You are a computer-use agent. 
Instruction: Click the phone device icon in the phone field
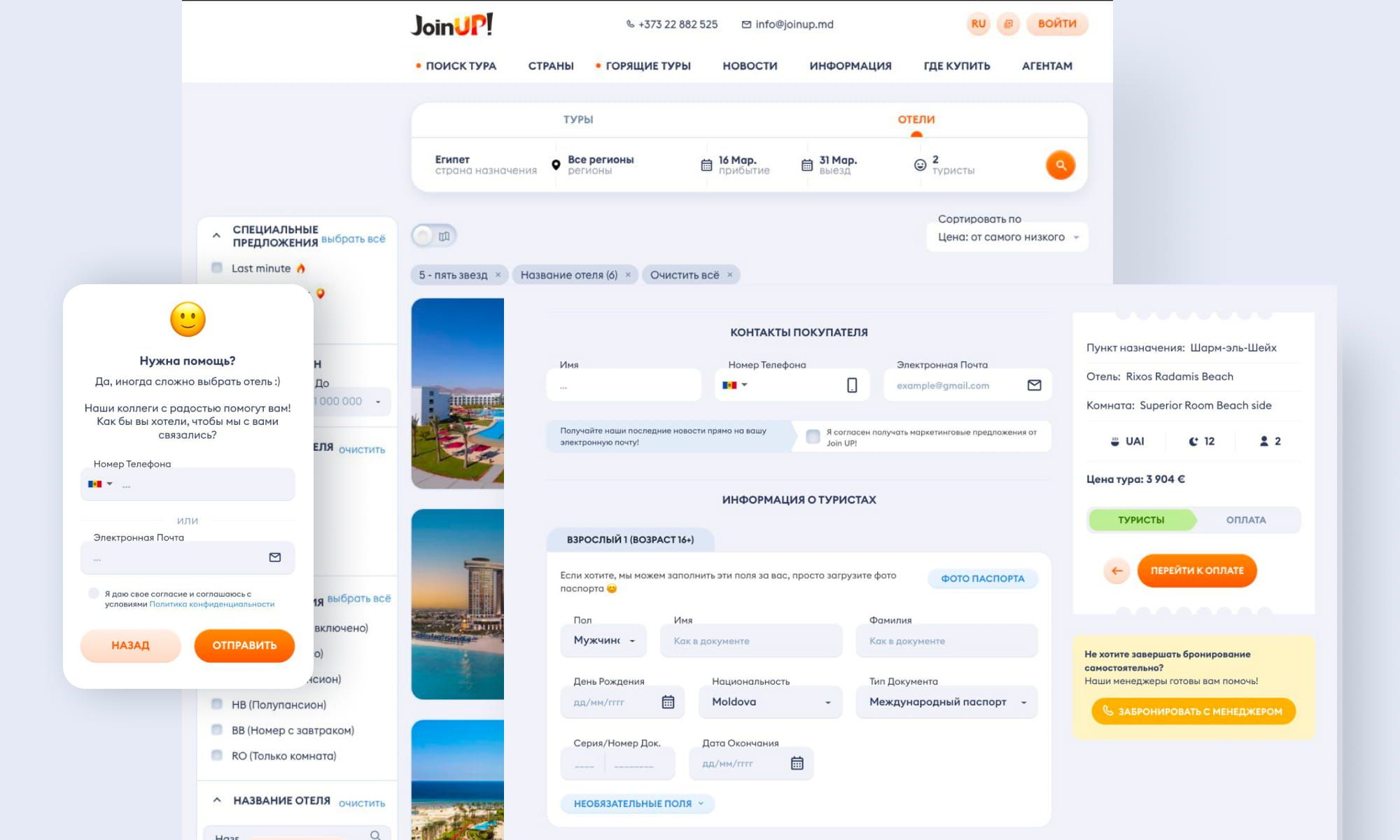pos(852,385)
